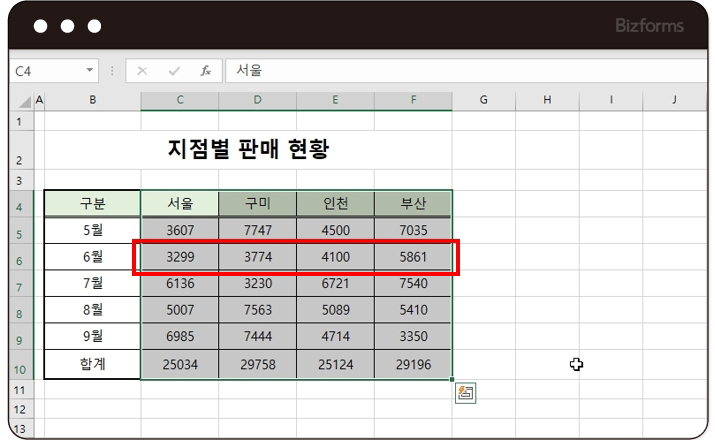Select the cell with value 5861

[413, 257]
